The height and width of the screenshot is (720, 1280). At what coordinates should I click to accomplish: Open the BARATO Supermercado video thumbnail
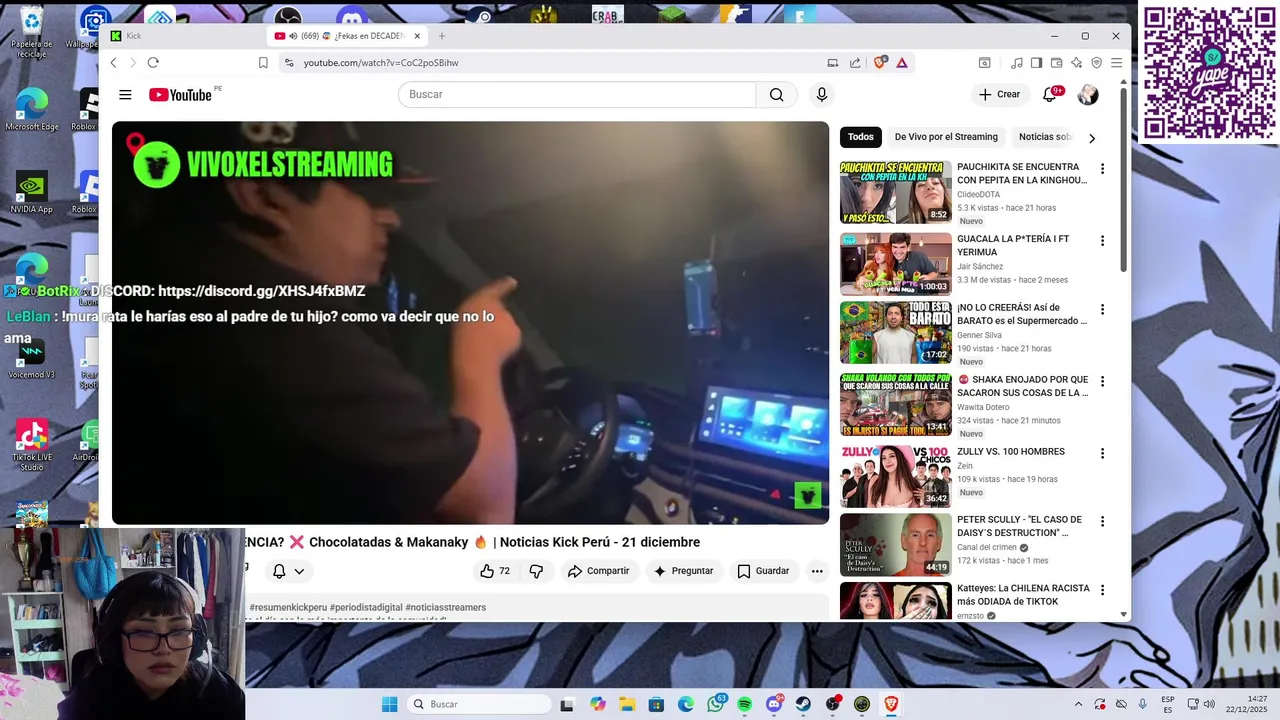(896, 333)
